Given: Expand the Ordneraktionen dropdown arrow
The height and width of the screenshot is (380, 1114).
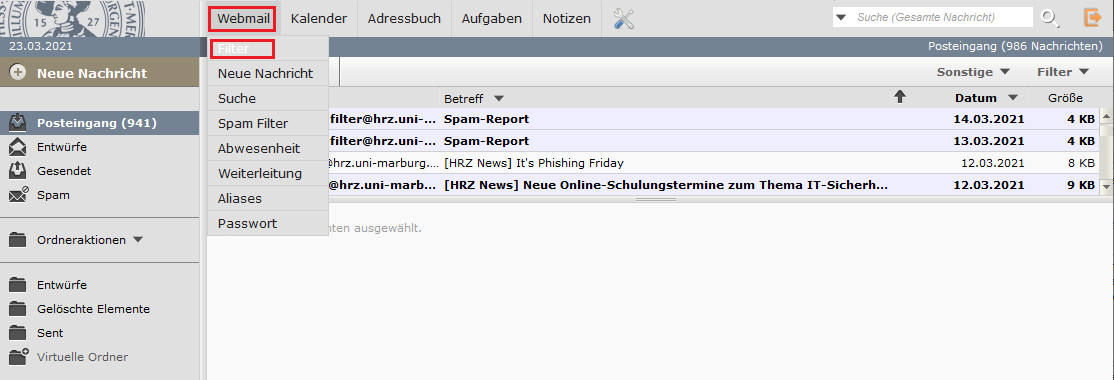Looking at the screenshot, I should tap(138, 239).
